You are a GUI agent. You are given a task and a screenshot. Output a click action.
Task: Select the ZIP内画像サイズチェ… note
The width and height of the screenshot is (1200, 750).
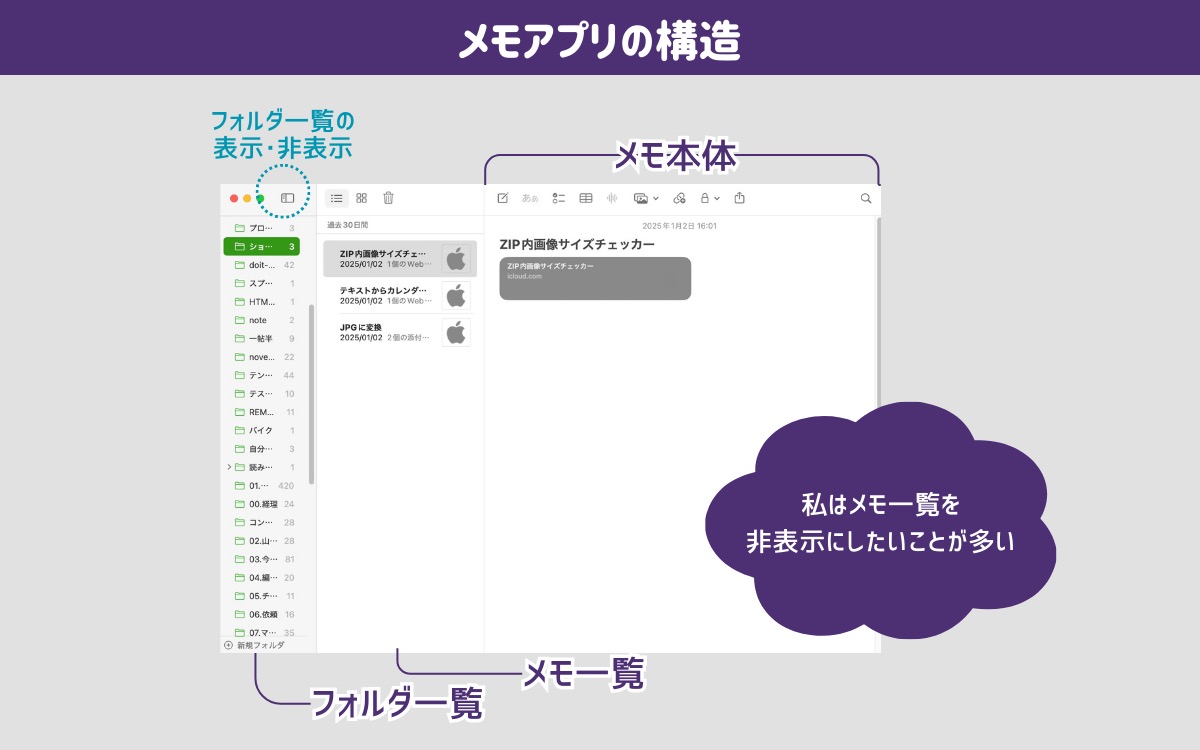click(400, 259)
